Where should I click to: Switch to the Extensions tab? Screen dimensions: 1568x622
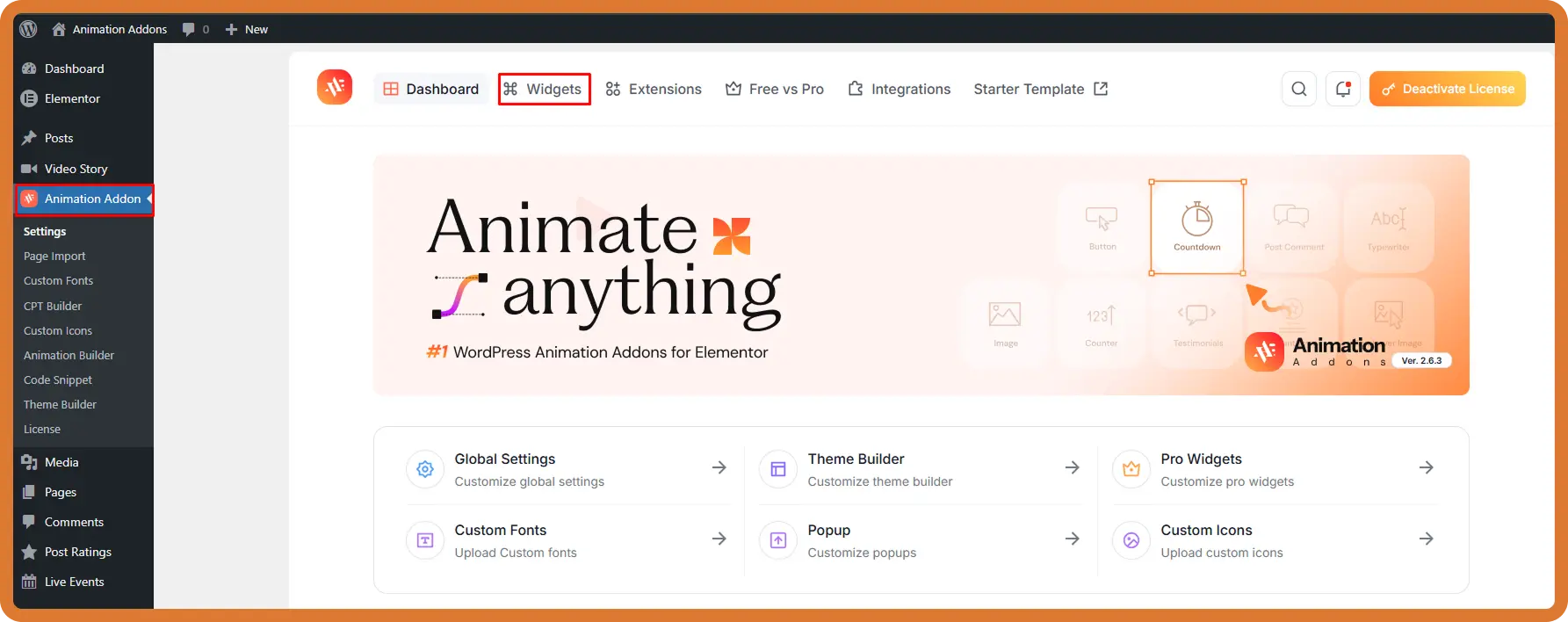pyautogui.click(x=654, y=89)
